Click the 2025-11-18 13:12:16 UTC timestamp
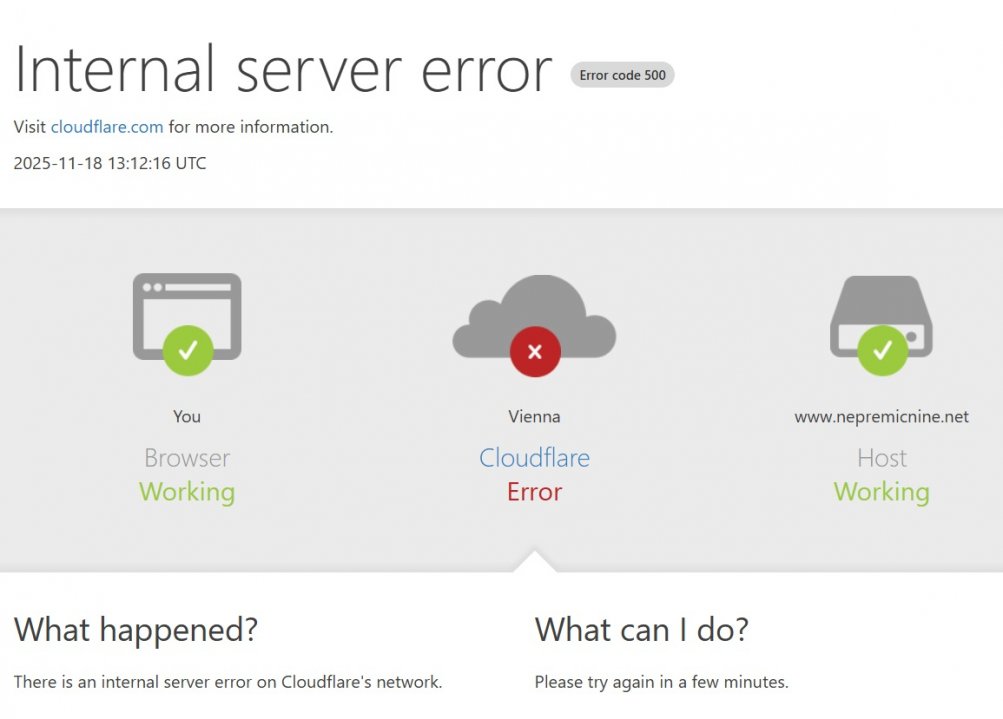The image size is (1003, 719). (110, 163)
